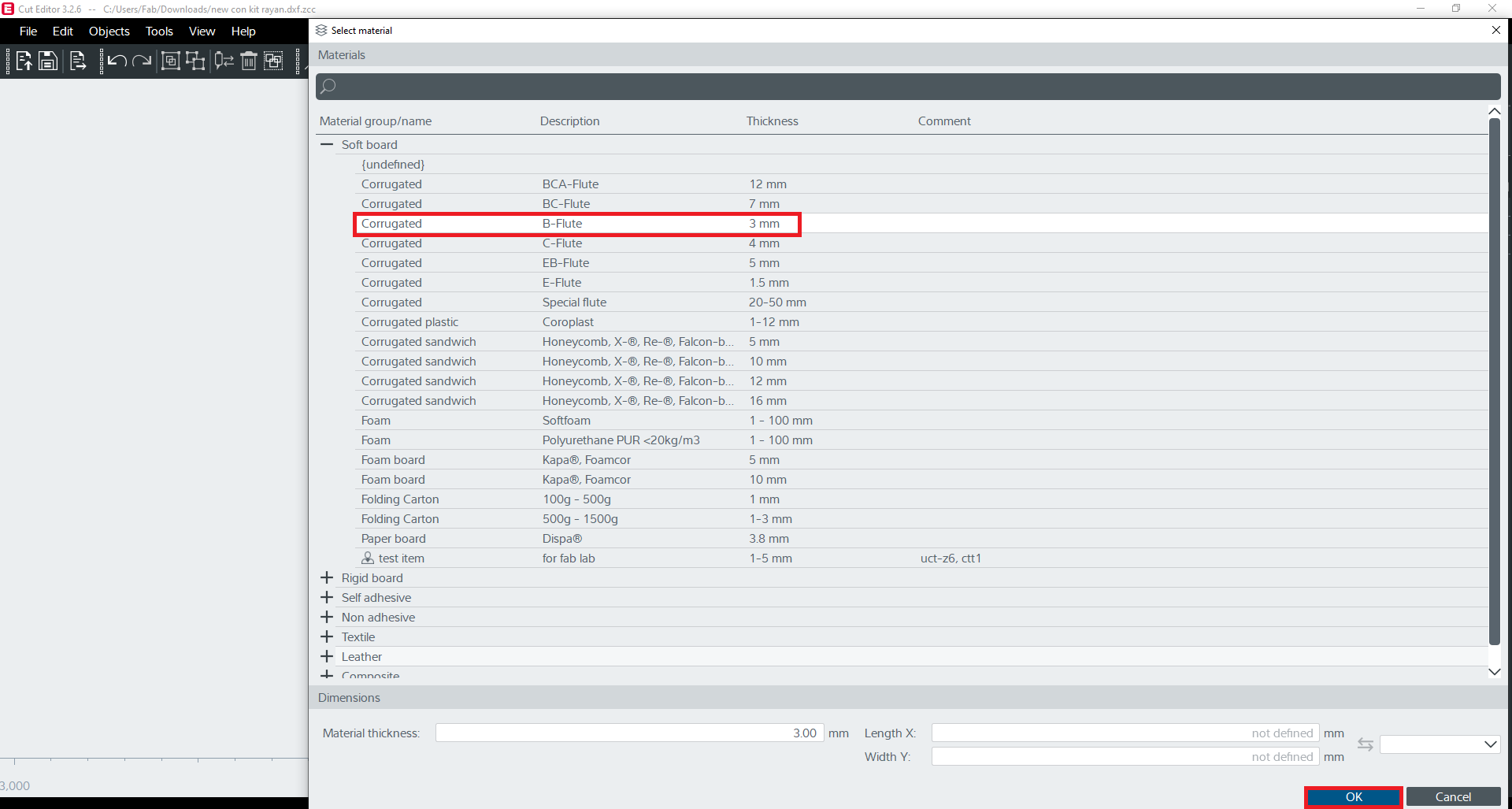Click the trash delete icon
Screen dimensions: 1512x809
tap(249, 61)
